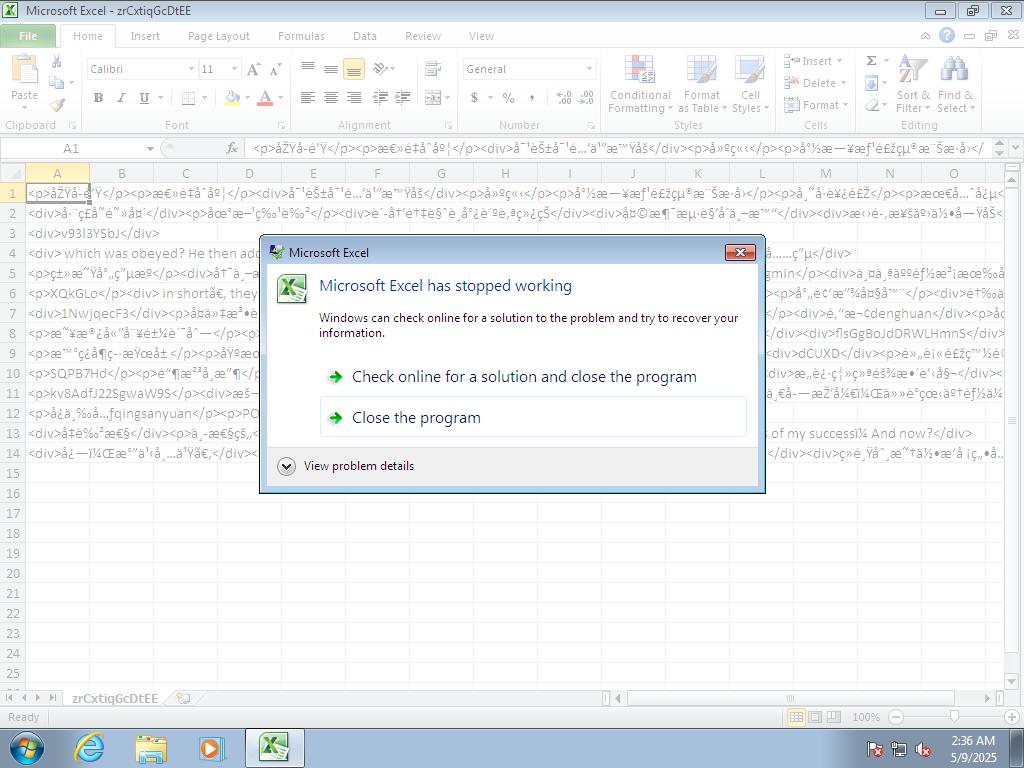This screenshot has width=1024, height=768.
Task: Open the Calibri font name dropdown
Action: [x=191, y=69]
